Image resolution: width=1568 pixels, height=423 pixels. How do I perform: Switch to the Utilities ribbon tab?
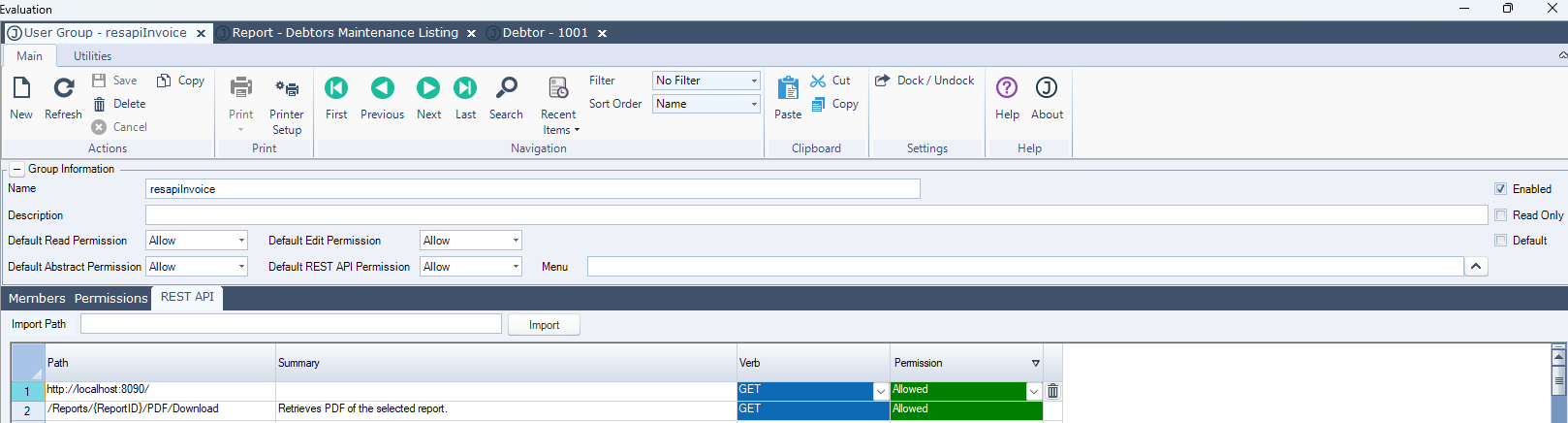pos(92,56)
